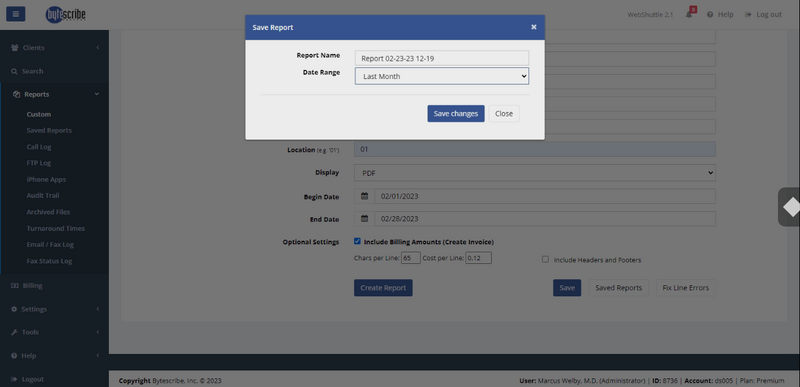Open iPhone Apps report
The image size is (800, 387).
coord(46,179)
